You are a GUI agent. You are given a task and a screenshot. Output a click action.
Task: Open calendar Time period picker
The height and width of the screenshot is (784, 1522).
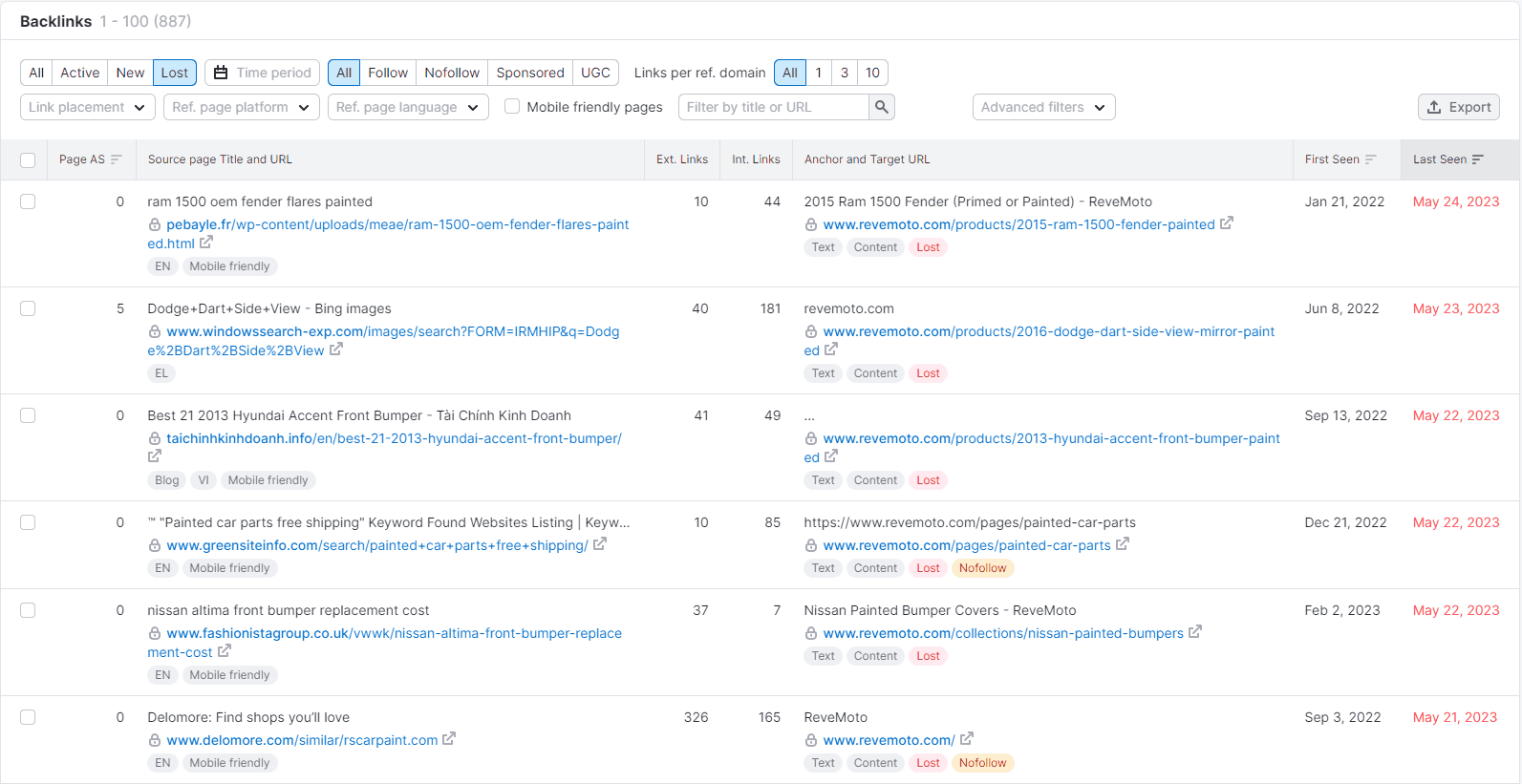(x=263, y=73)
